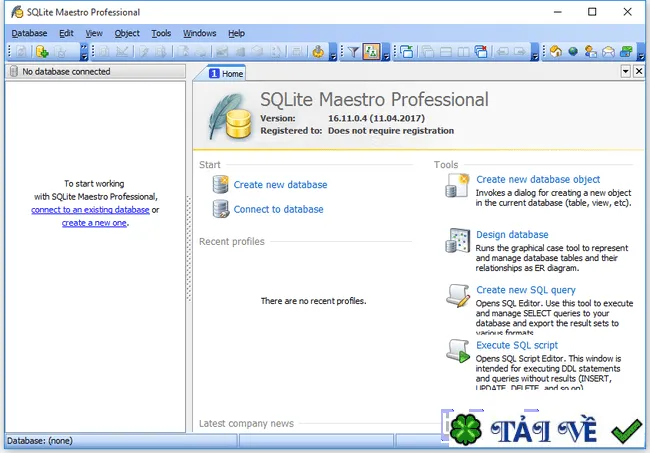
Task: Click the Create new SQL query link
Action: click(526, 290)
